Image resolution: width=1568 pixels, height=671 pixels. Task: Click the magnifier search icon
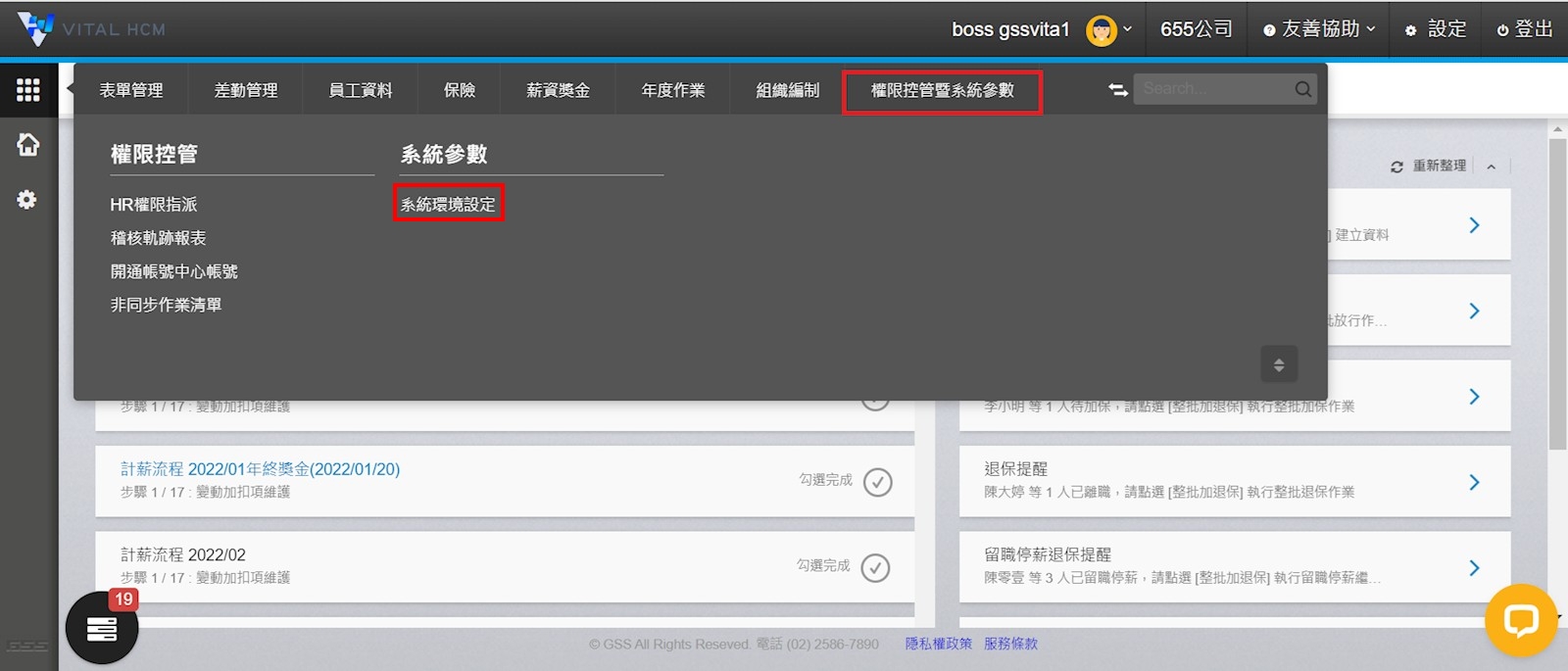pos(1302,89)
